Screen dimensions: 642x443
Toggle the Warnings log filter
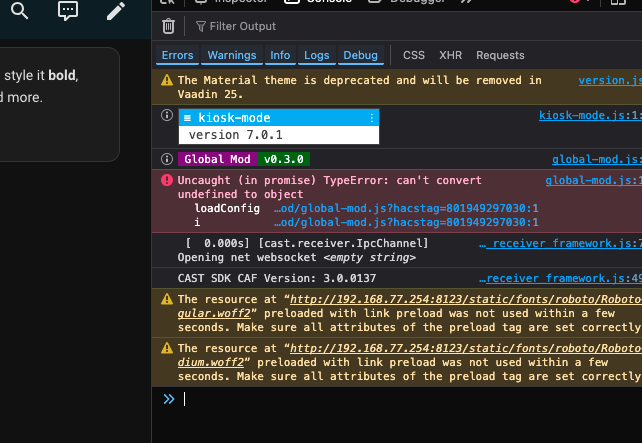[x=232, y=55]
